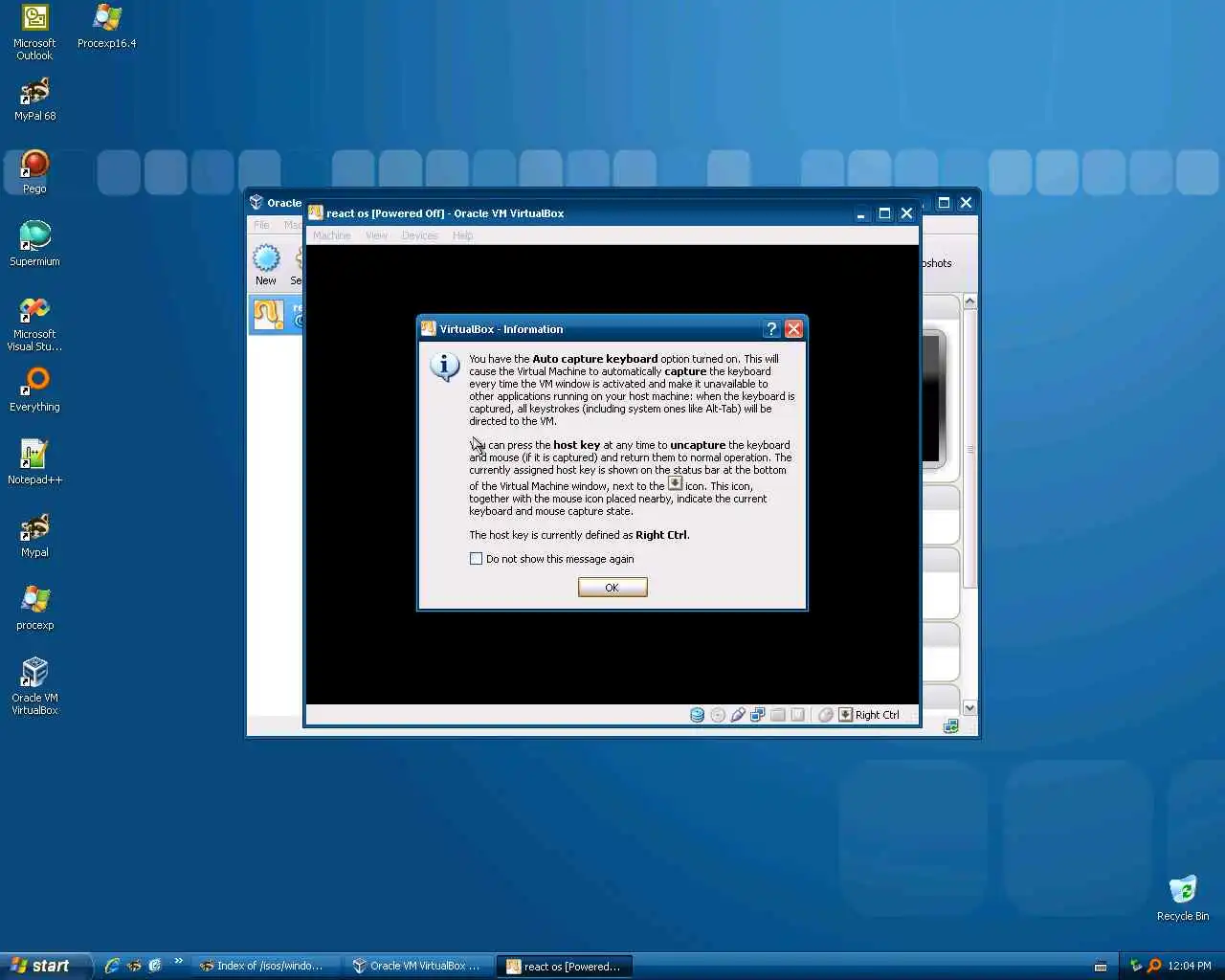Close the VirtualBox Information dialog
Image resolution: width=1225 pixels, height=980 pixels.
click(x=793, y=329)
